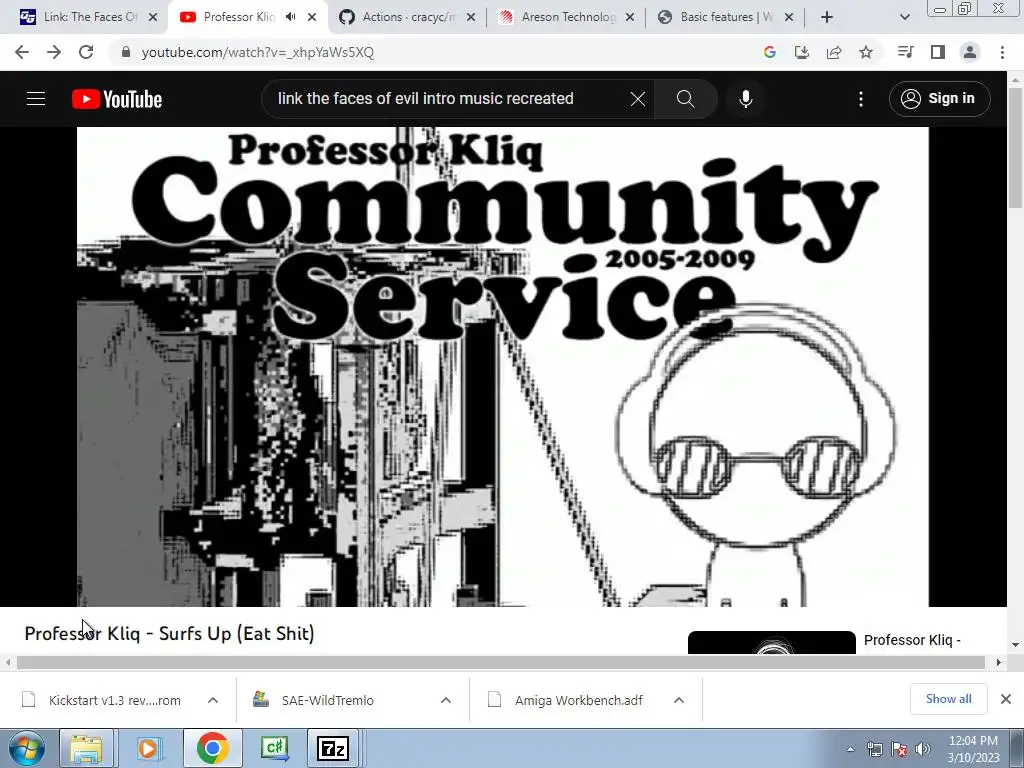
Task: Click the install app icon in address bar
Action: (801, 52)
